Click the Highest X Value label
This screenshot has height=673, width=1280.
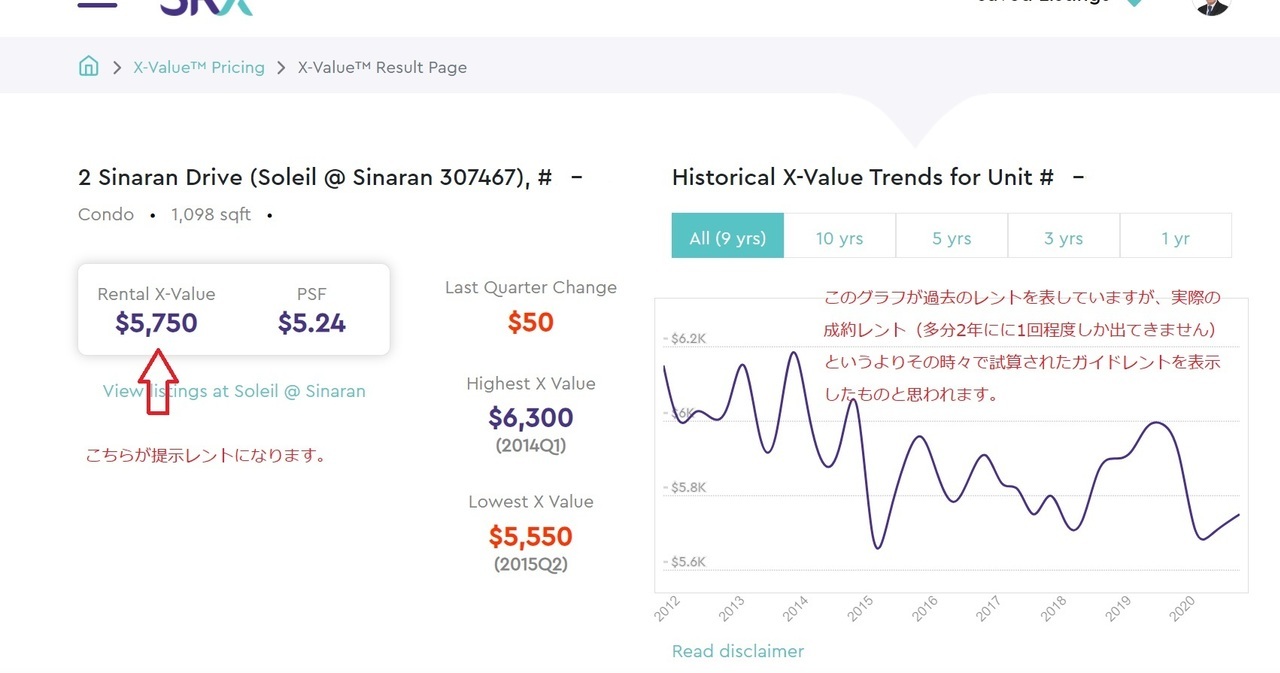[x=531, y=384]
